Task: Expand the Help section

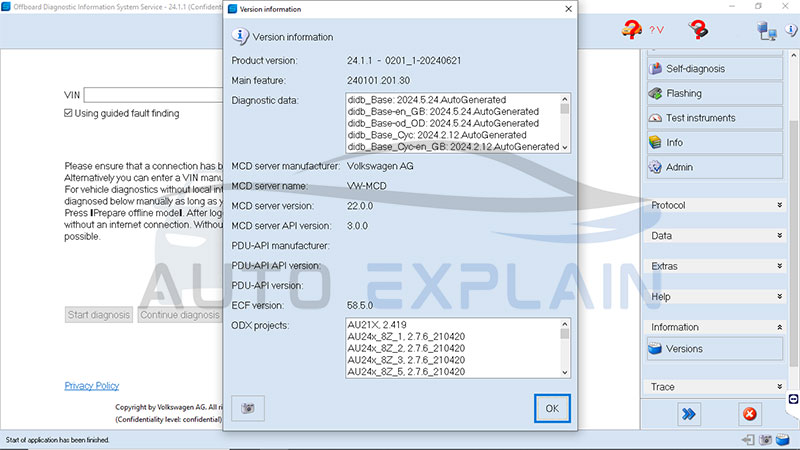Action: [716, 296]
